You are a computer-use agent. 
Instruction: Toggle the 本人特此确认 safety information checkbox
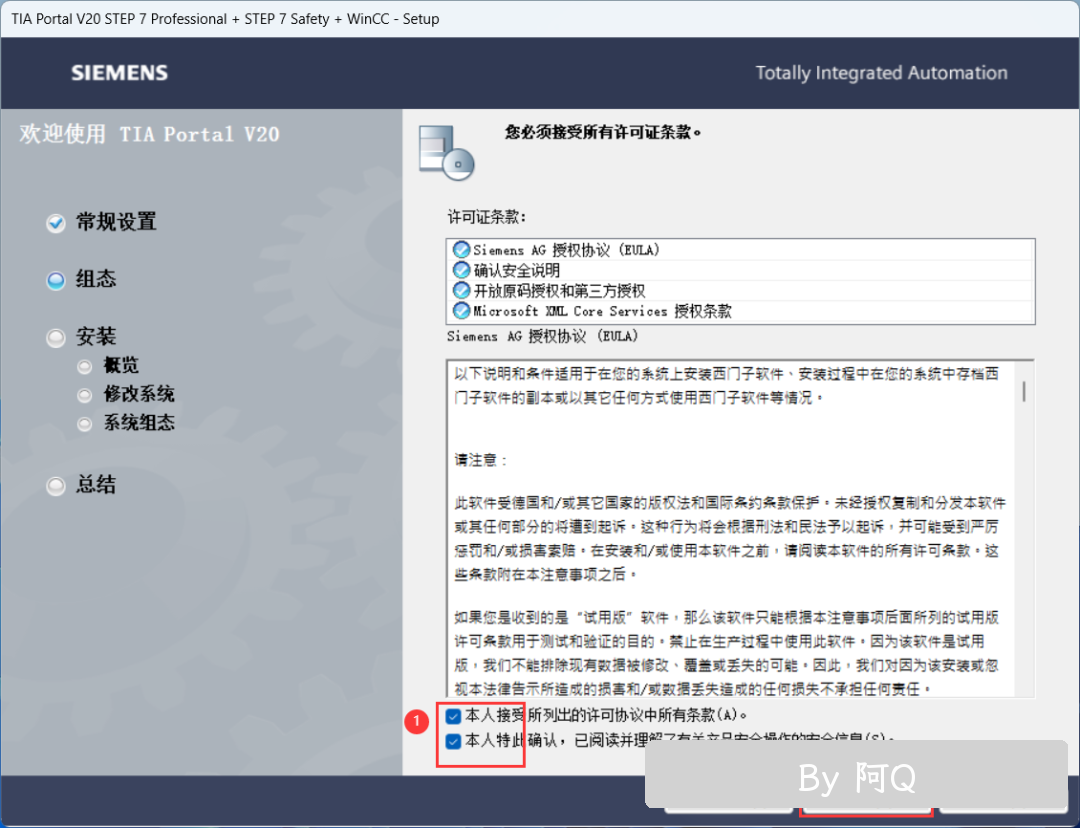453,741
